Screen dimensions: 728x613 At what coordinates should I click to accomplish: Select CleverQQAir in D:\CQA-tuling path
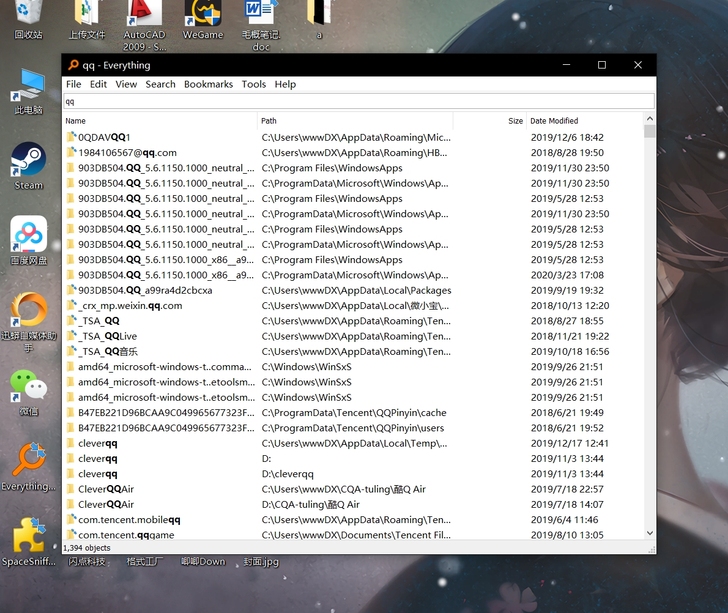tap(353, 504)
